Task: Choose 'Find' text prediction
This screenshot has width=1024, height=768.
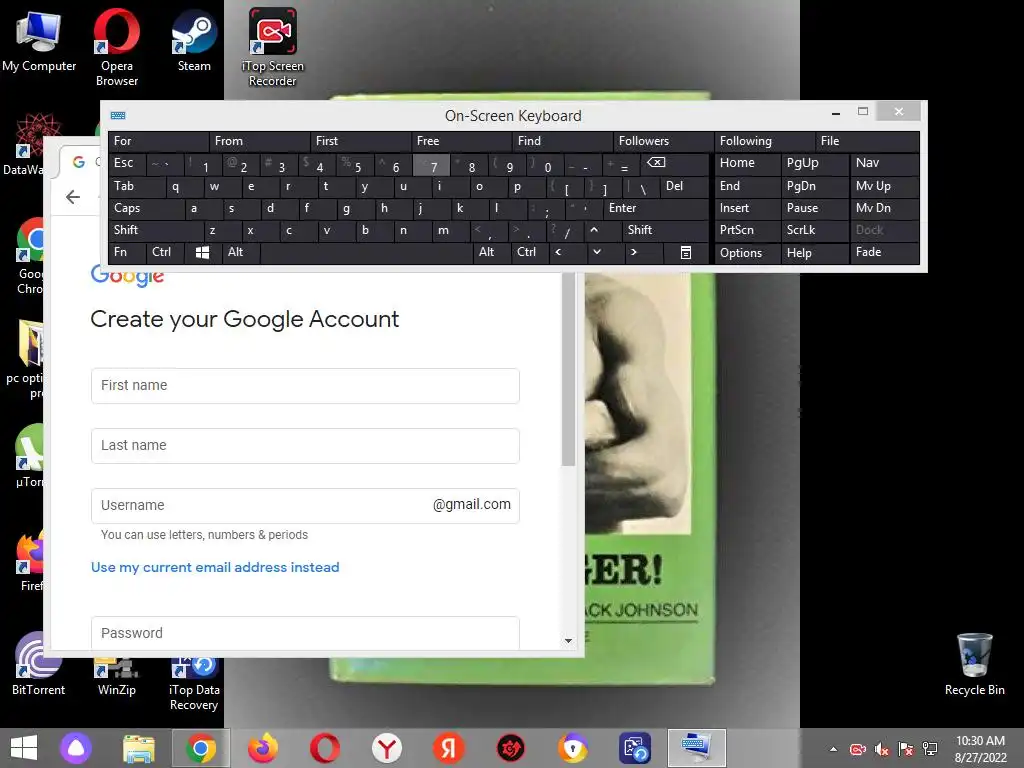Action: click(x=563, y=142)
